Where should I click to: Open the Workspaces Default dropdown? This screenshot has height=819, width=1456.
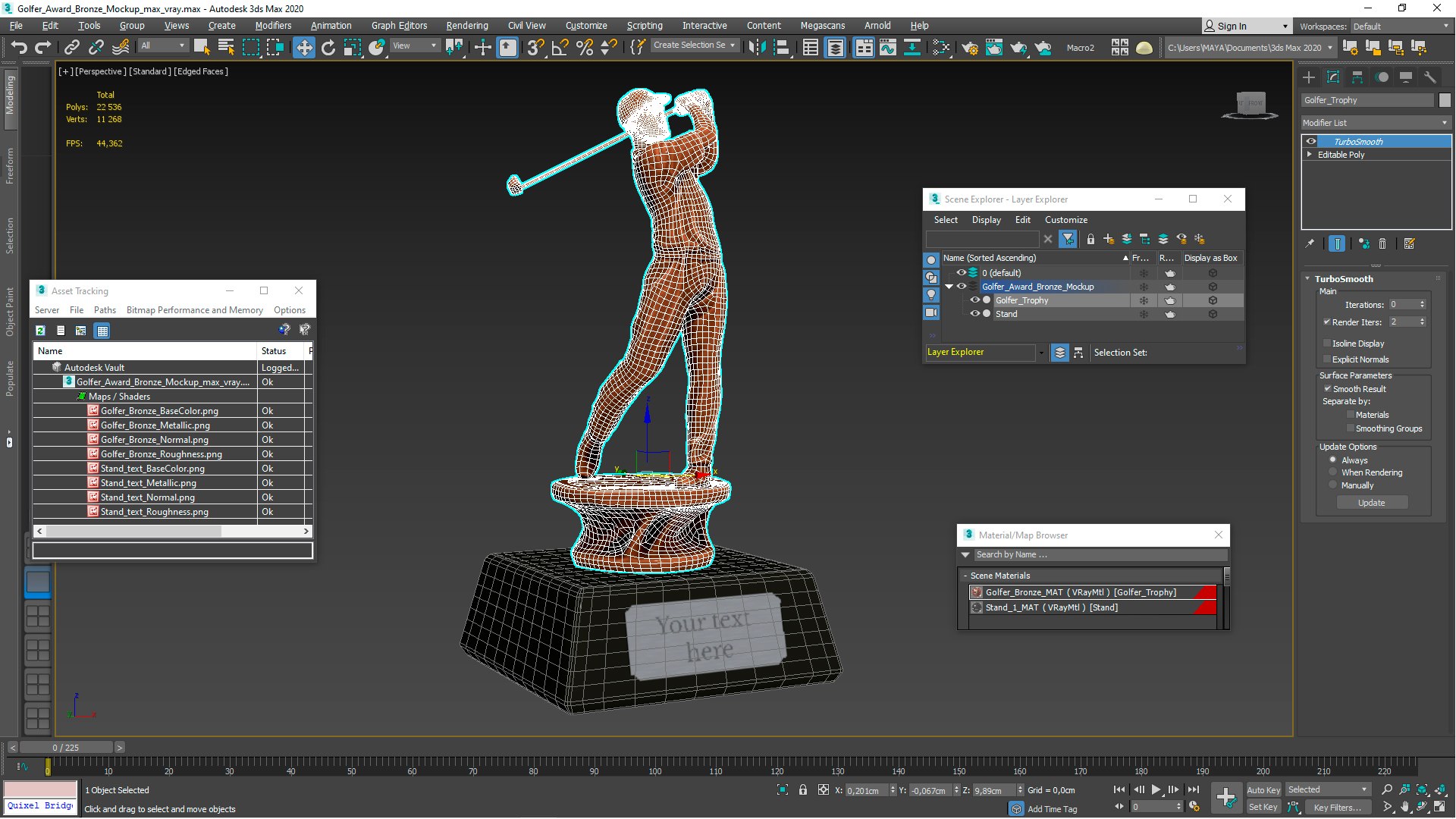pos(1401,27)
